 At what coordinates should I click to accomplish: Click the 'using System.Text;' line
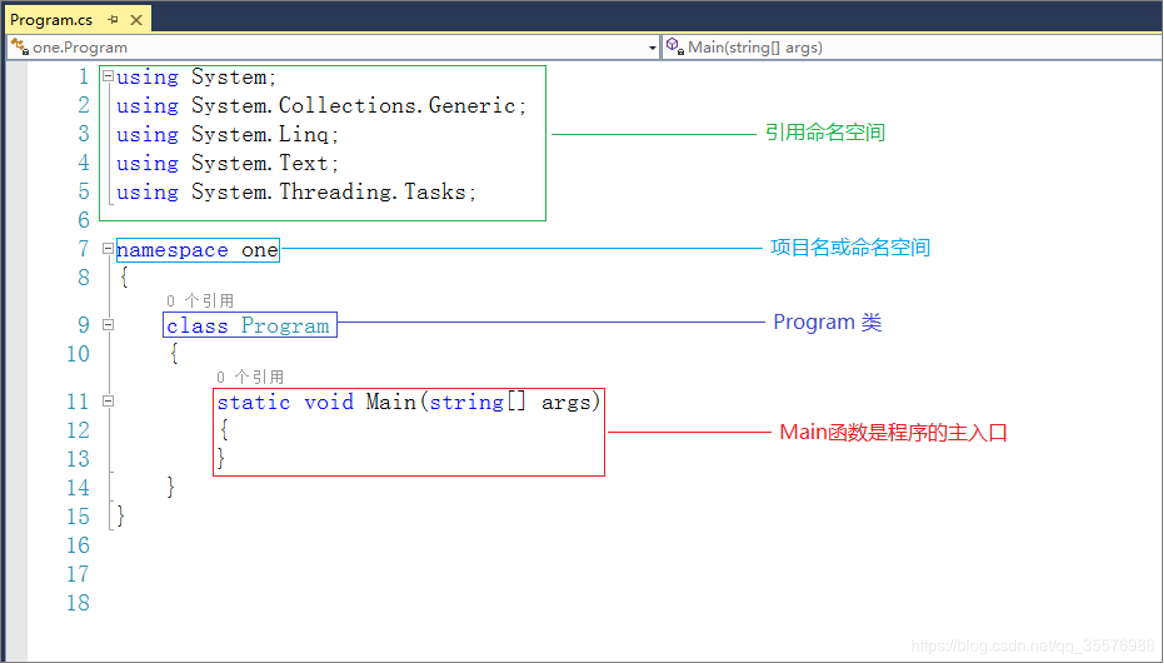(227, 163)
